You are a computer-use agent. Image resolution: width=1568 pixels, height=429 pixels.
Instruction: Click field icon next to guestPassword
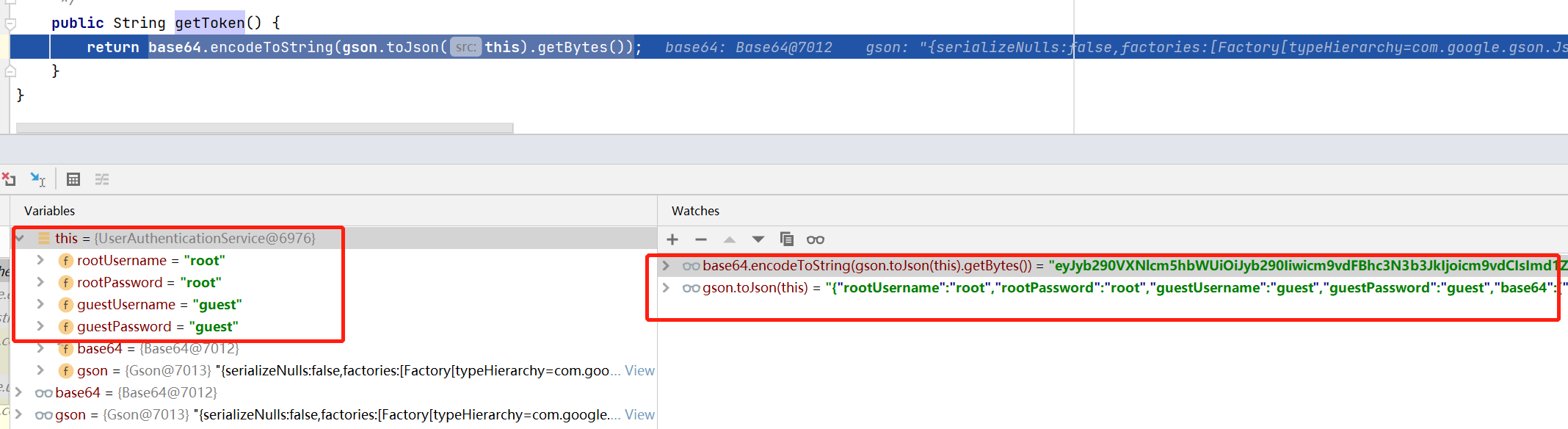[65, 327]
